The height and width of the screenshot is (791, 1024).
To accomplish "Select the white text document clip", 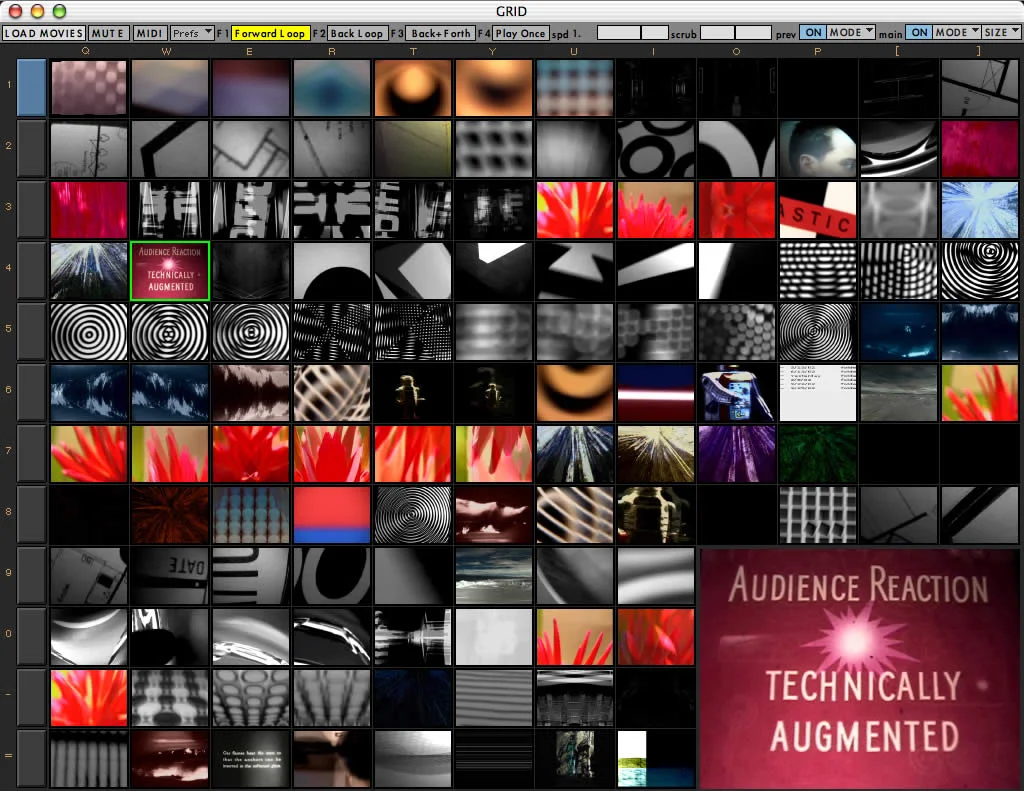I will (x=818, y=392).
